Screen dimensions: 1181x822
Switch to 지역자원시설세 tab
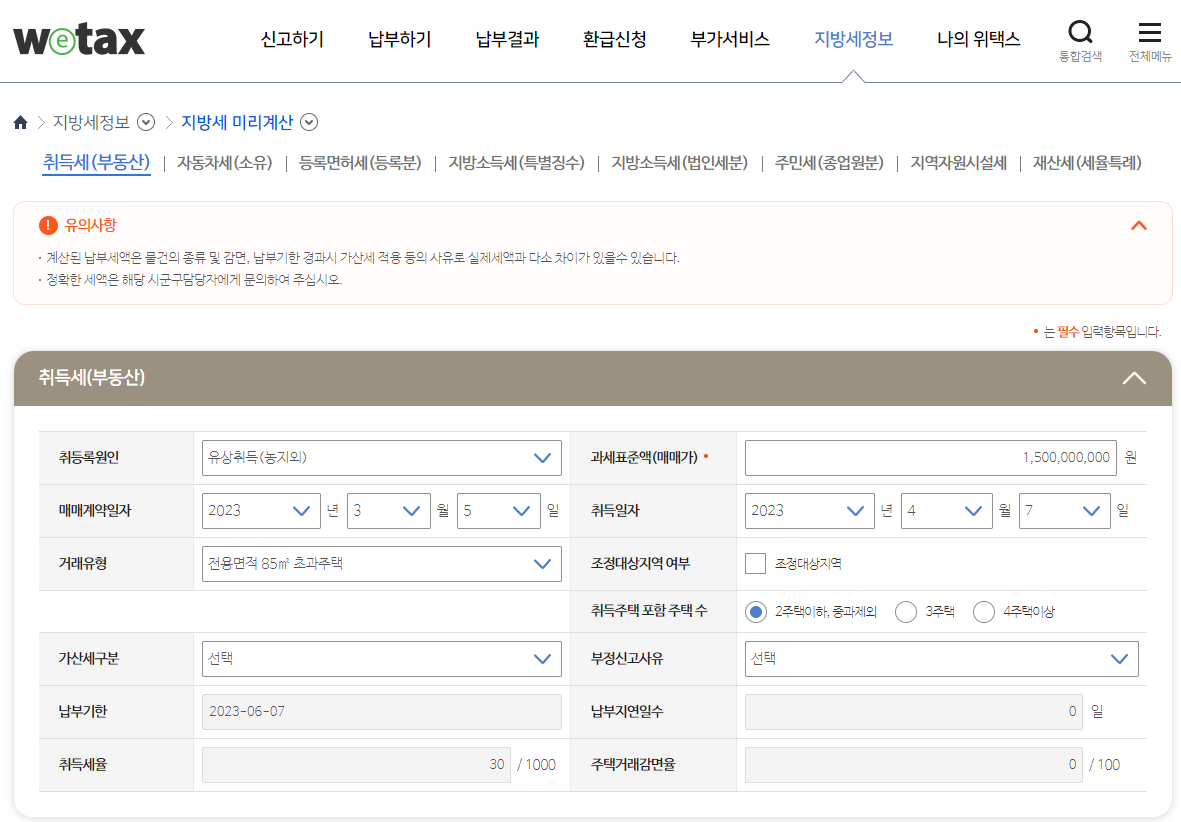(x=958, y=163)
